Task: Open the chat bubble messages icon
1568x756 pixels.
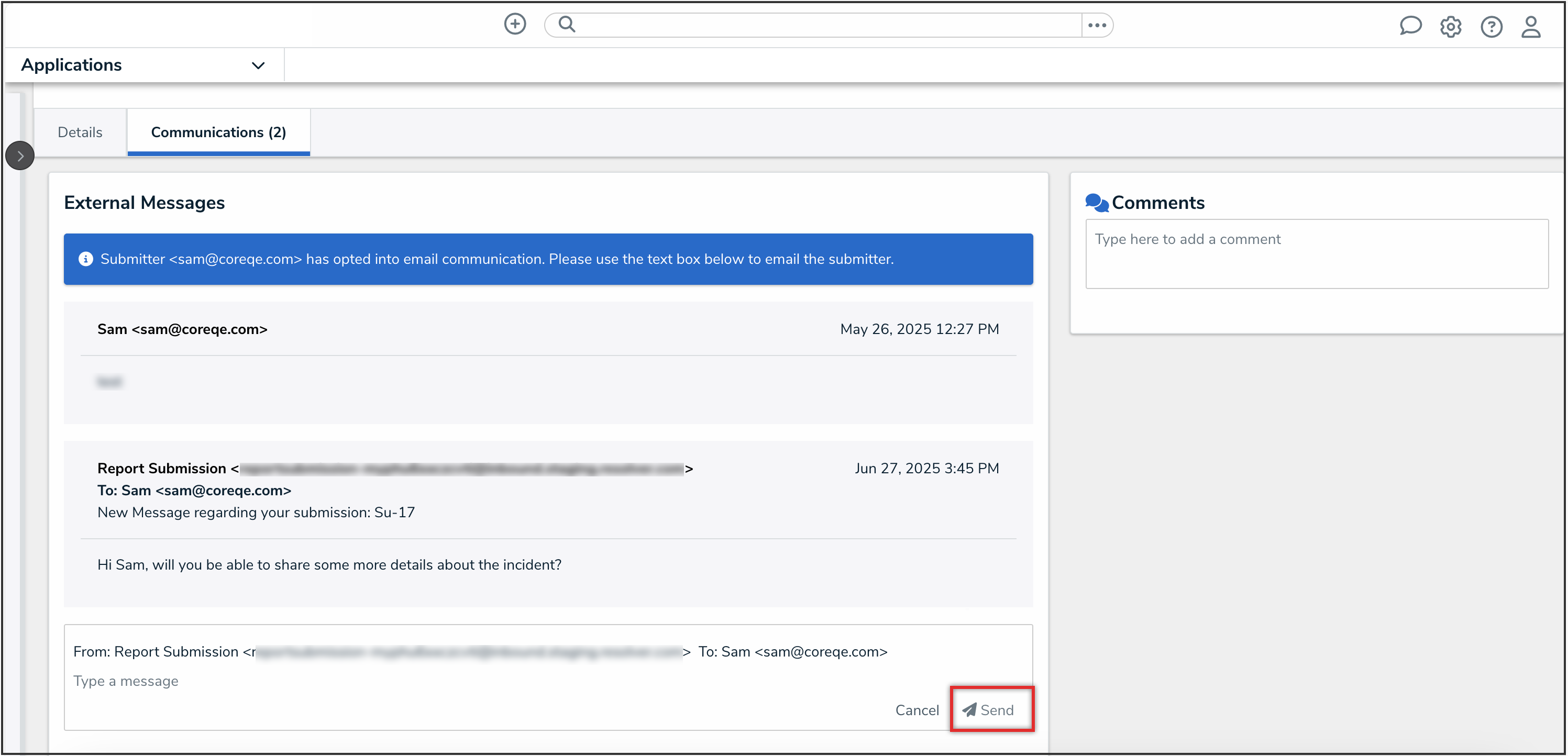Action: (1410, 26)
